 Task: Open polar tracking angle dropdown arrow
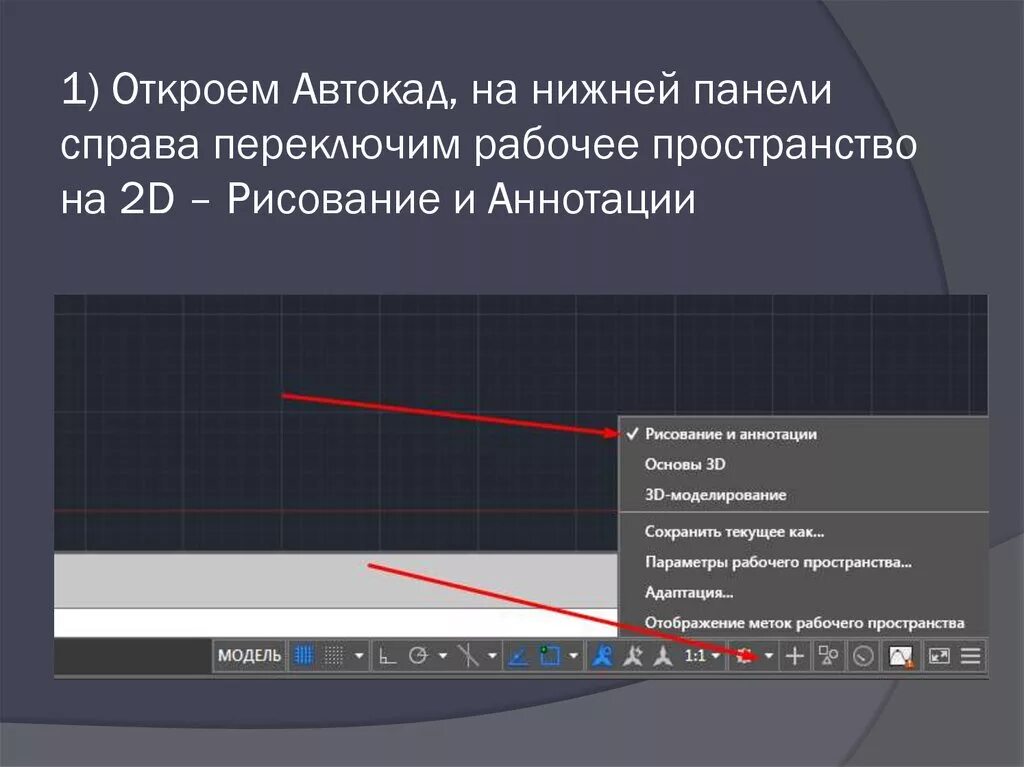tap(443, 655)
